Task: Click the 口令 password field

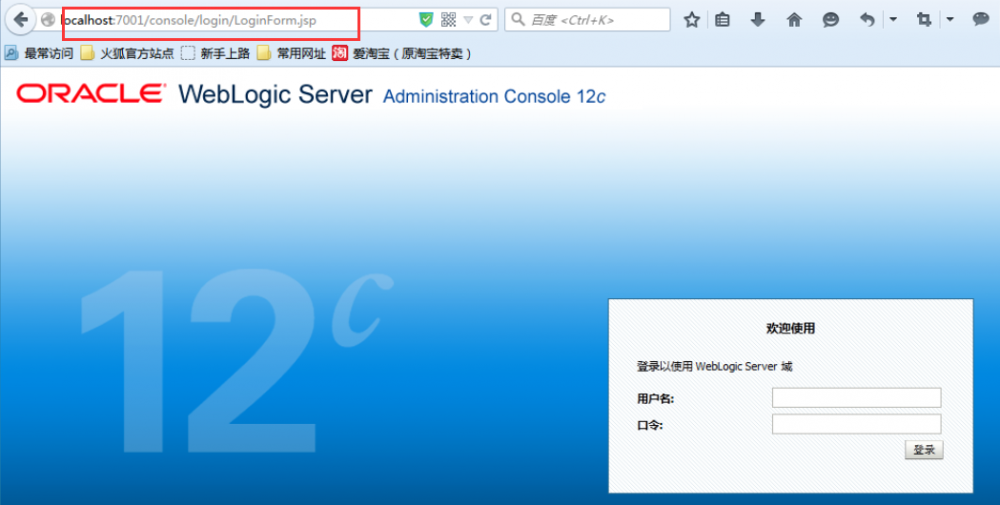Action: [x=857, y=424]
